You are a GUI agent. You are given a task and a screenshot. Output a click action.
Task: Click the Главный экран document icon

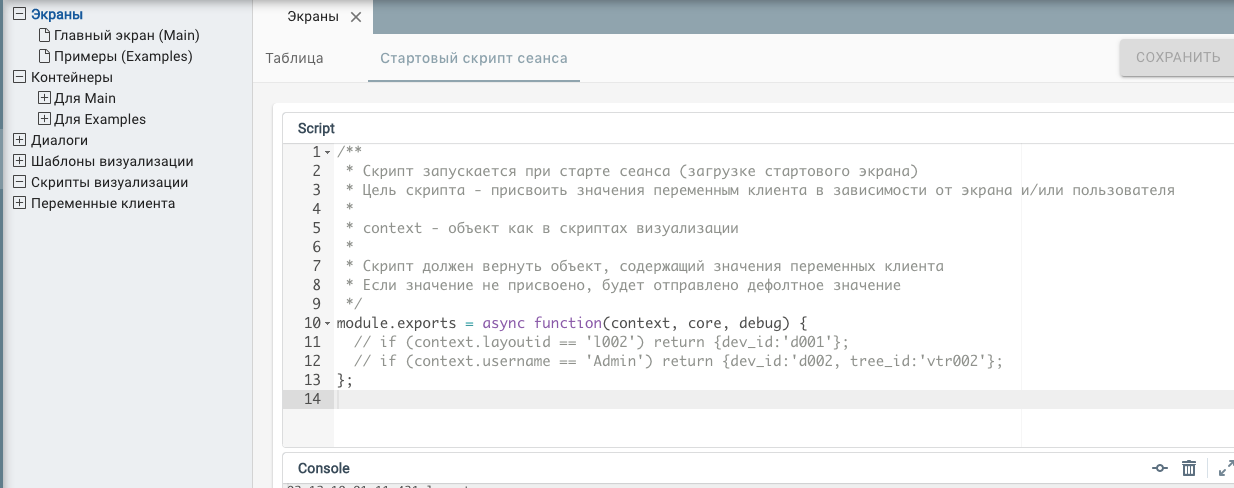click(44, 35)
